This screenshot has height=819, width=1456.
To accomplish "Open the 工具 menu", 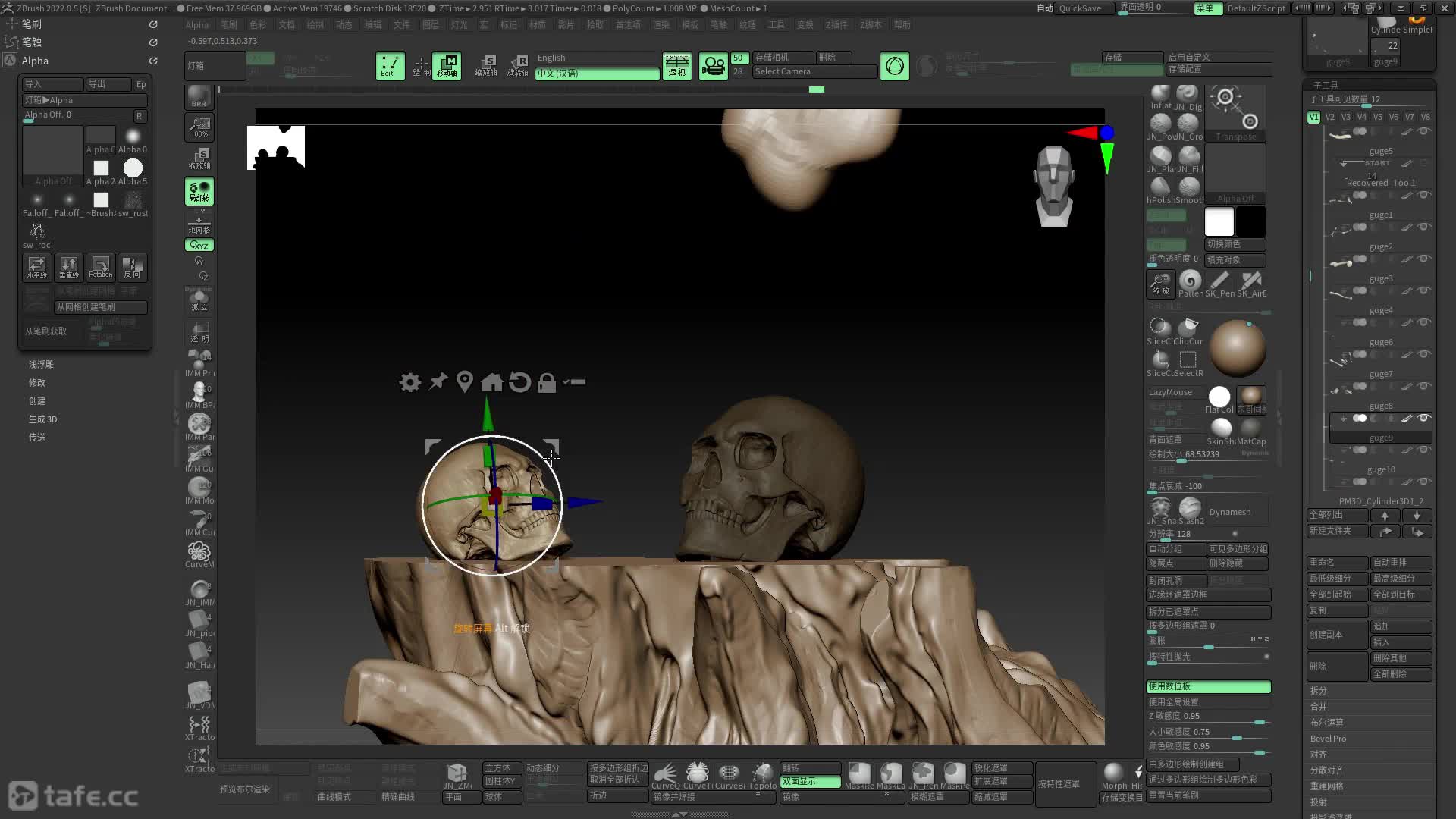I will (777, 25).
